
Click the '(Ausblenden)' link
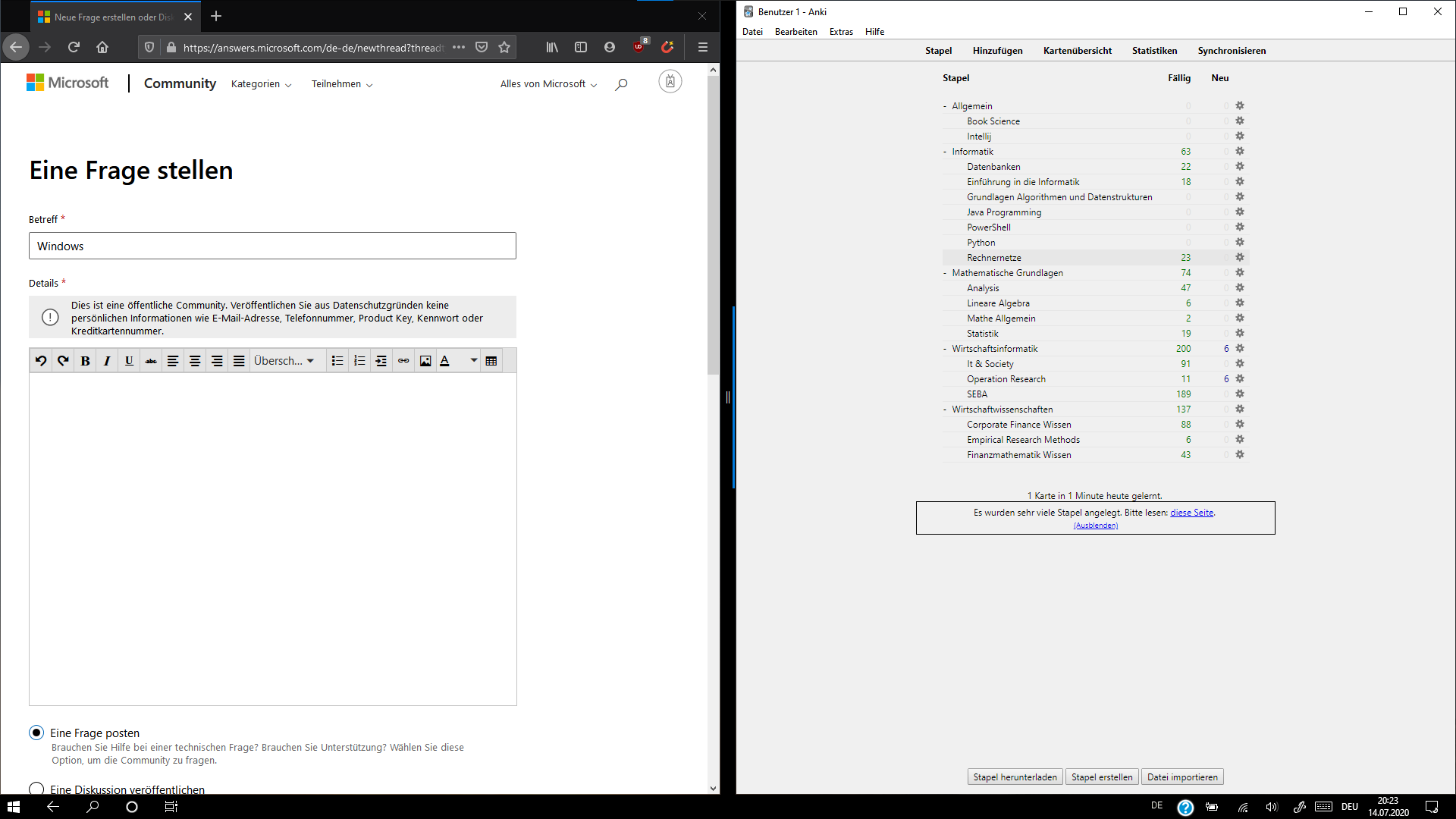1095,526
